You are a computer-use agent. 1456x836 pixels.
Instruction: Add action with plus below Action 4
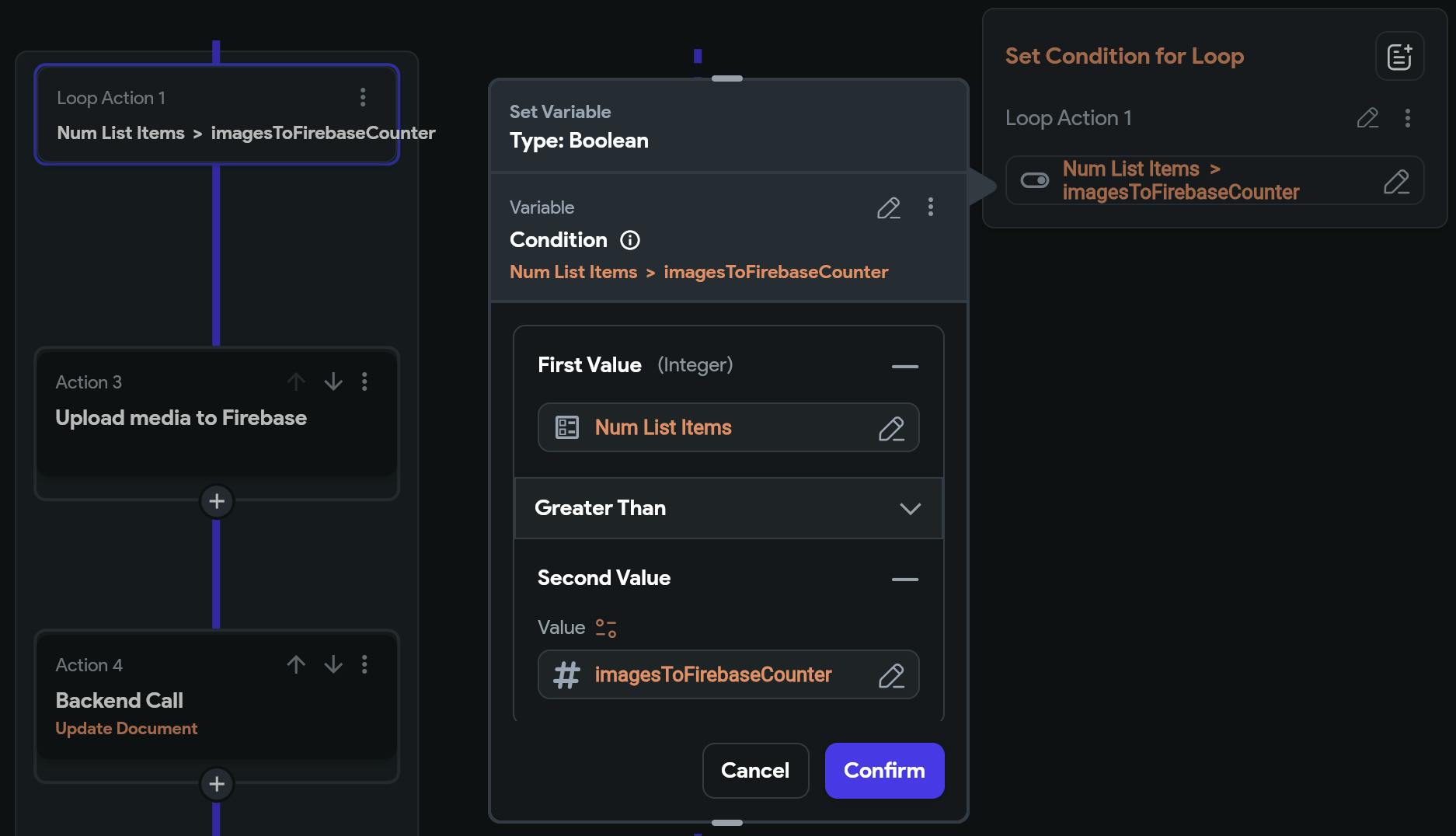(217, 784)
